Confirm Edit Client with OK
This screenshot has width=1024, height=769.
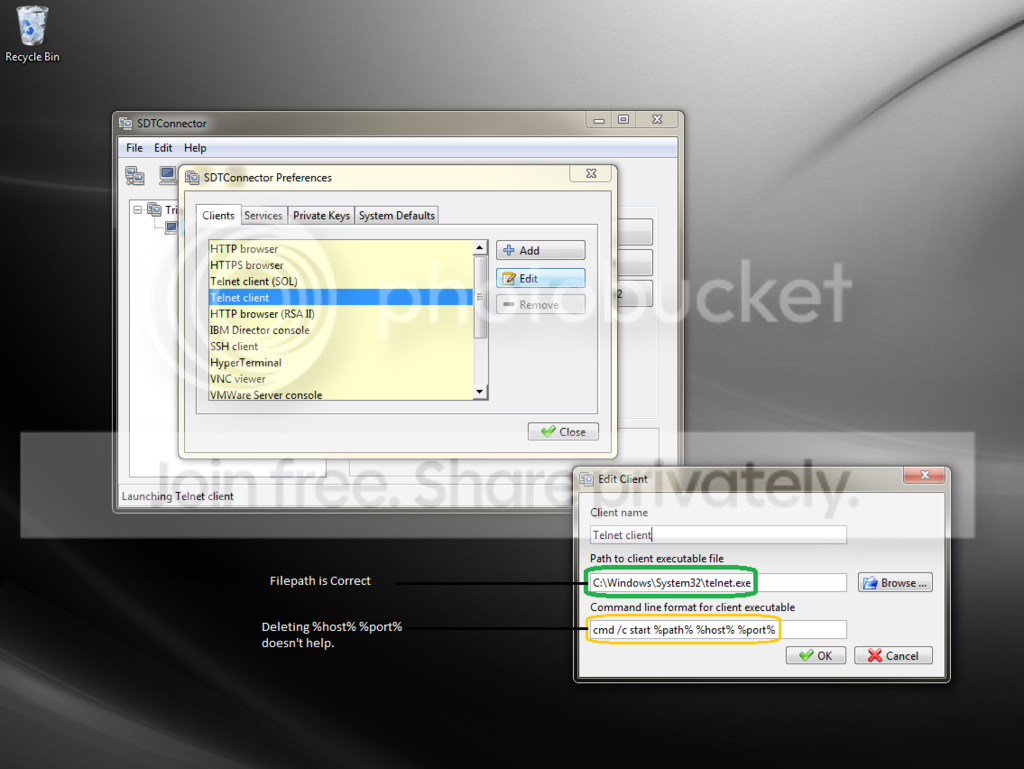816,655
